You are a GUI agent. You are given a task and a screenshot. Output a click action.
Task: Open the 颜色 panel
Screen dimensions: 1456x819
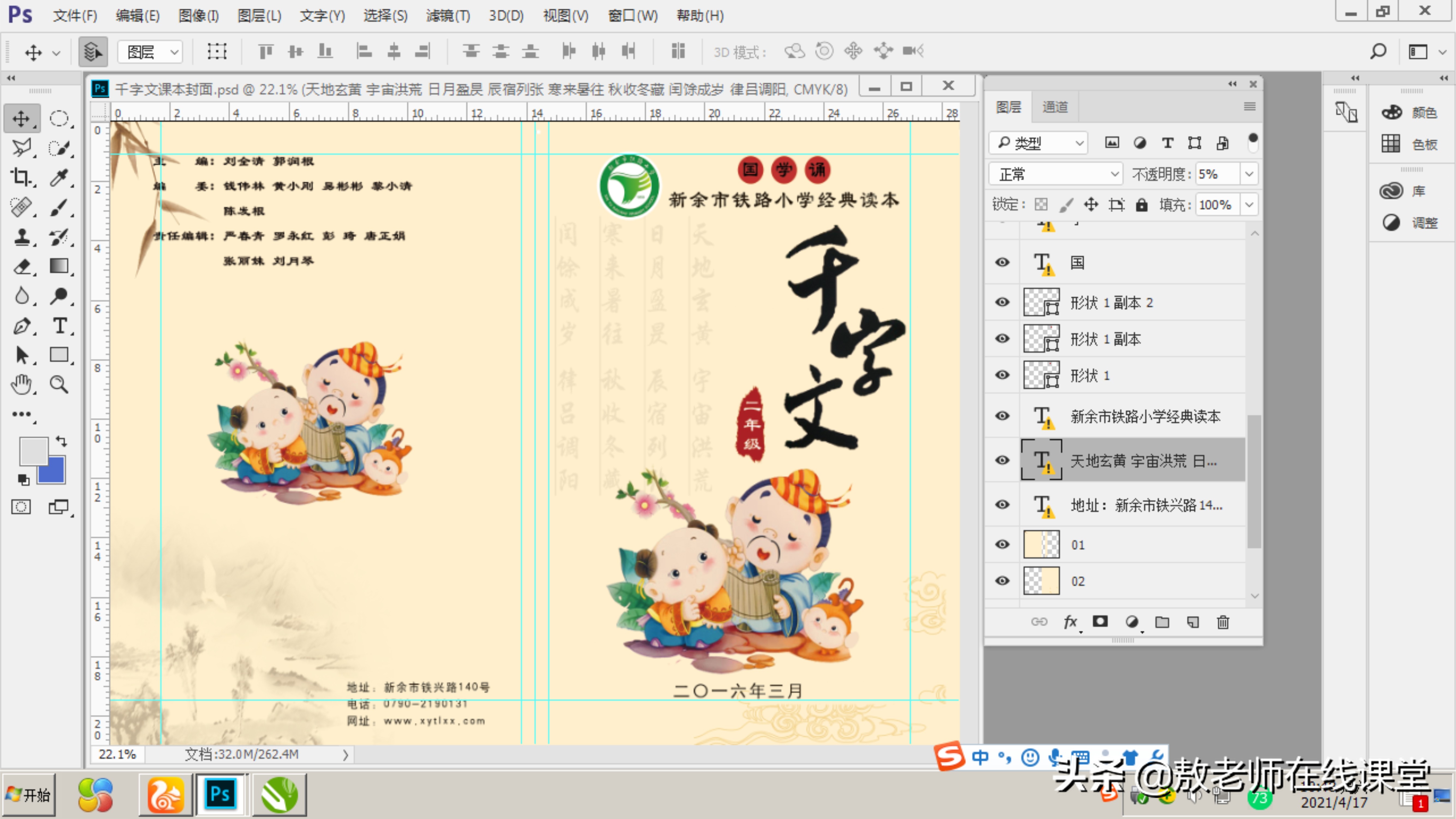pos(1410,112)
